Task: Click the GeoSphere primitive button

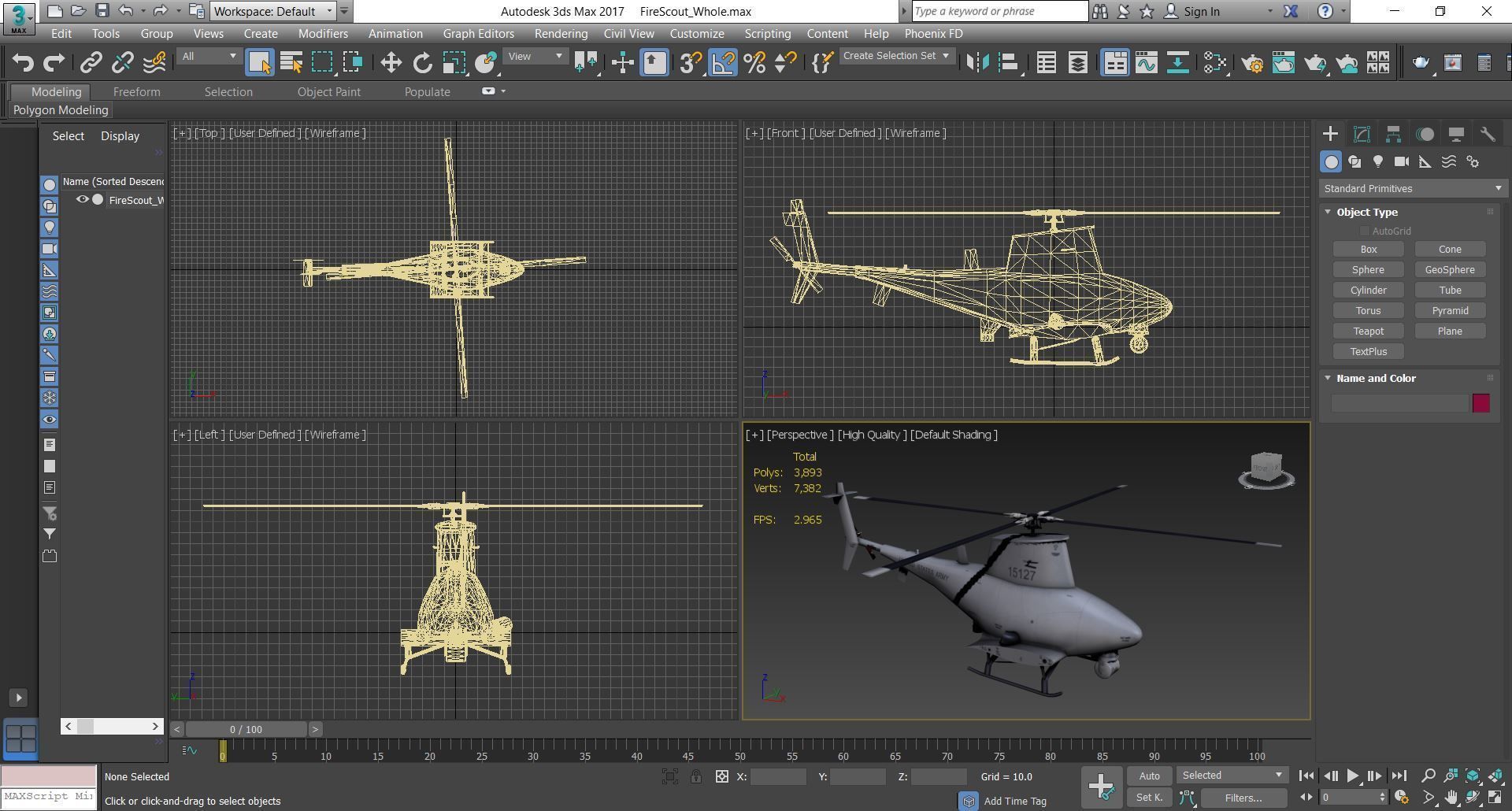Action: [1450, 269]
